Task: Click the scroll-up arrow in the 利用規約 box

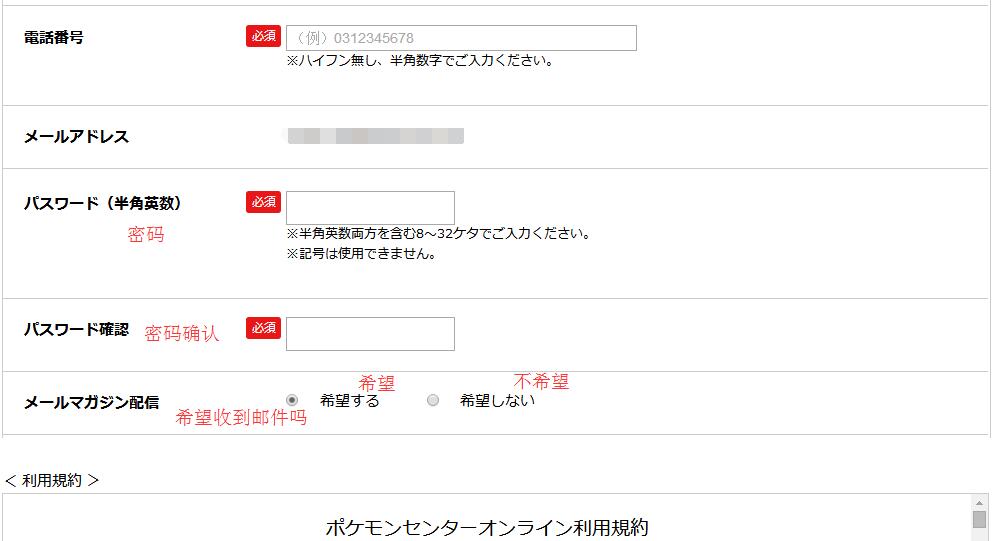Action: 979,503
